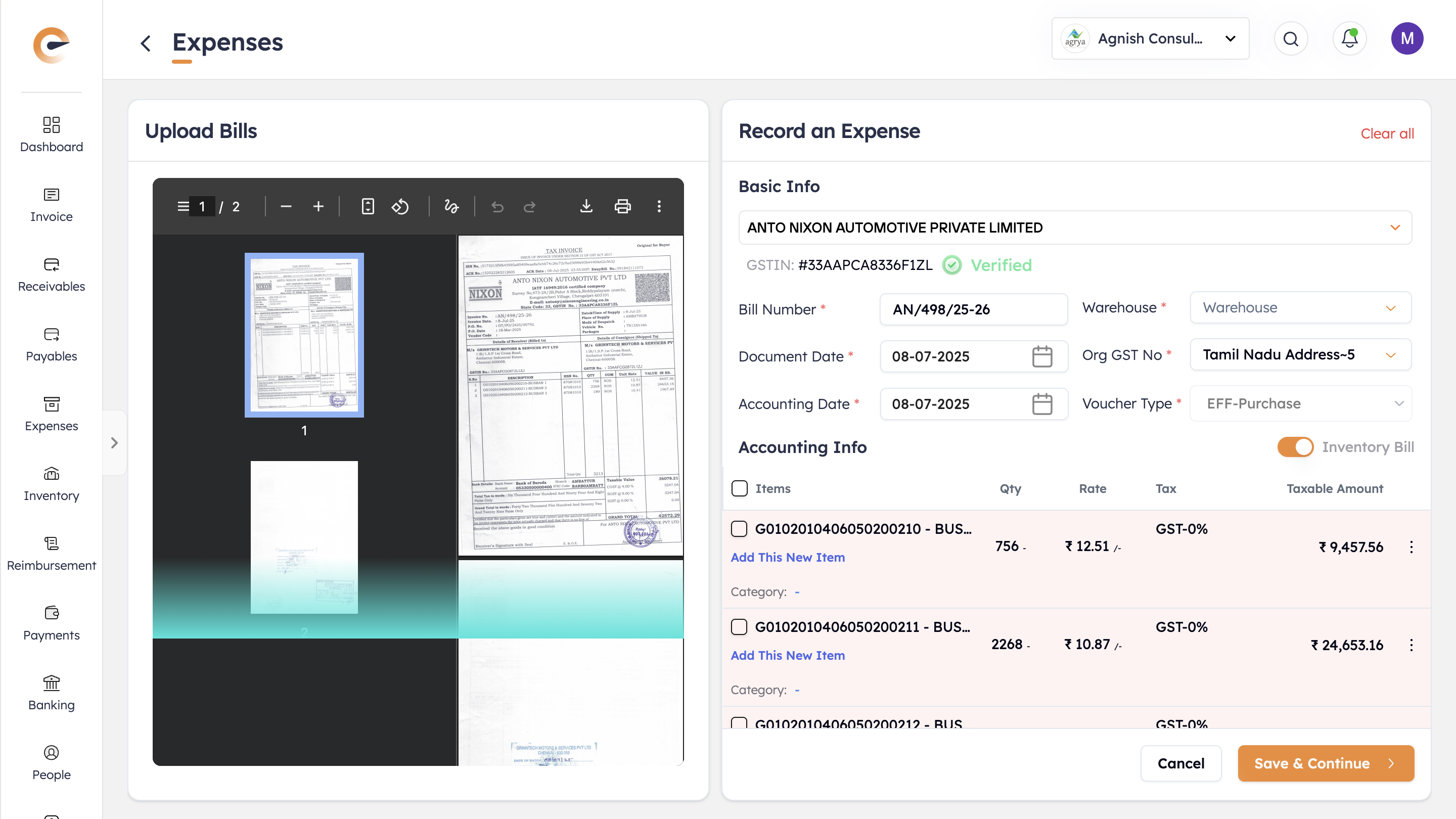Click Save & Continue button
Screen dimensions: 1456x819
1326,763
